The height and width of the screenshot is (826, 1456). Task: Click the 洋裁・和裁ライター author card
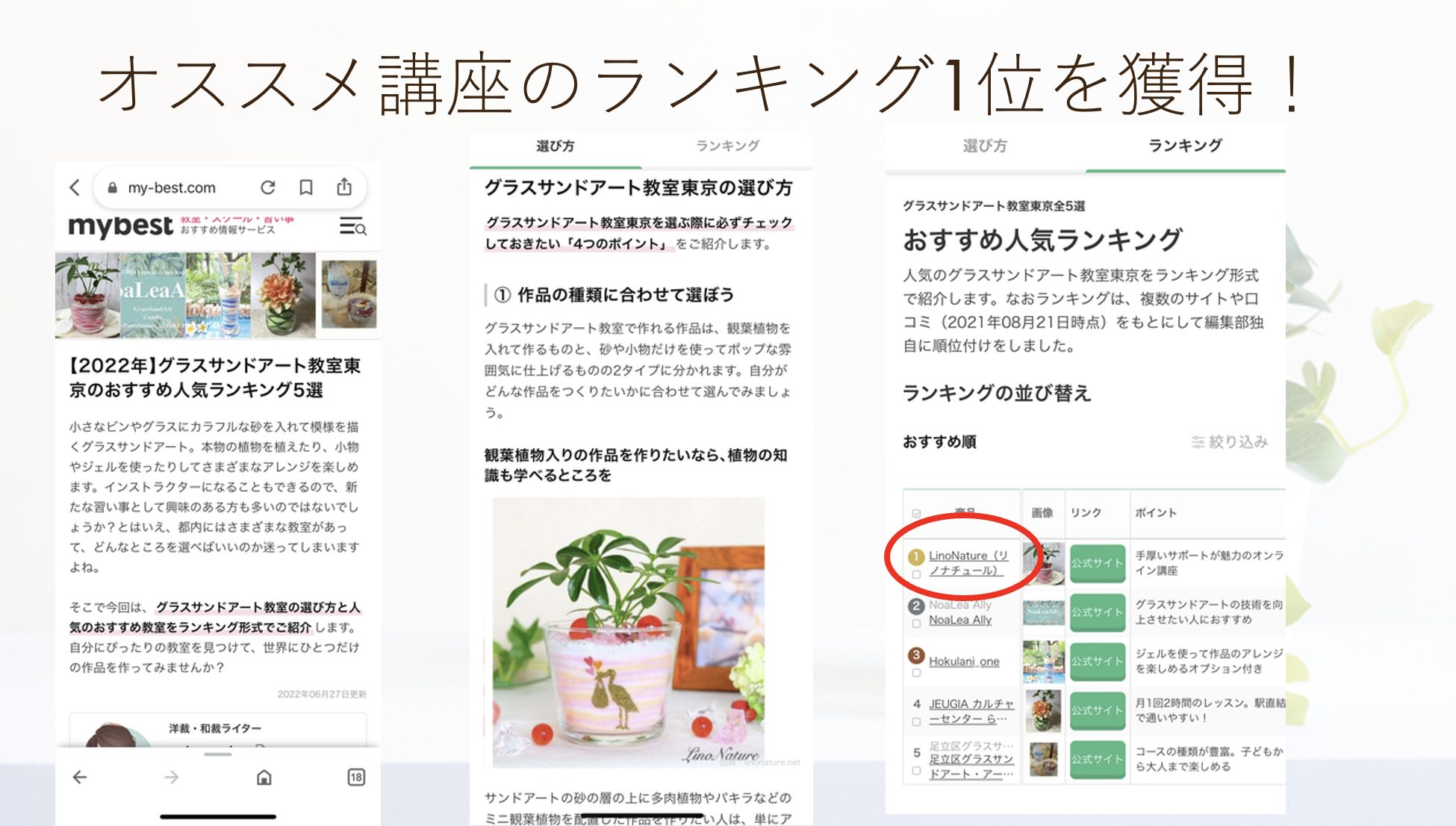click(218, 730)
